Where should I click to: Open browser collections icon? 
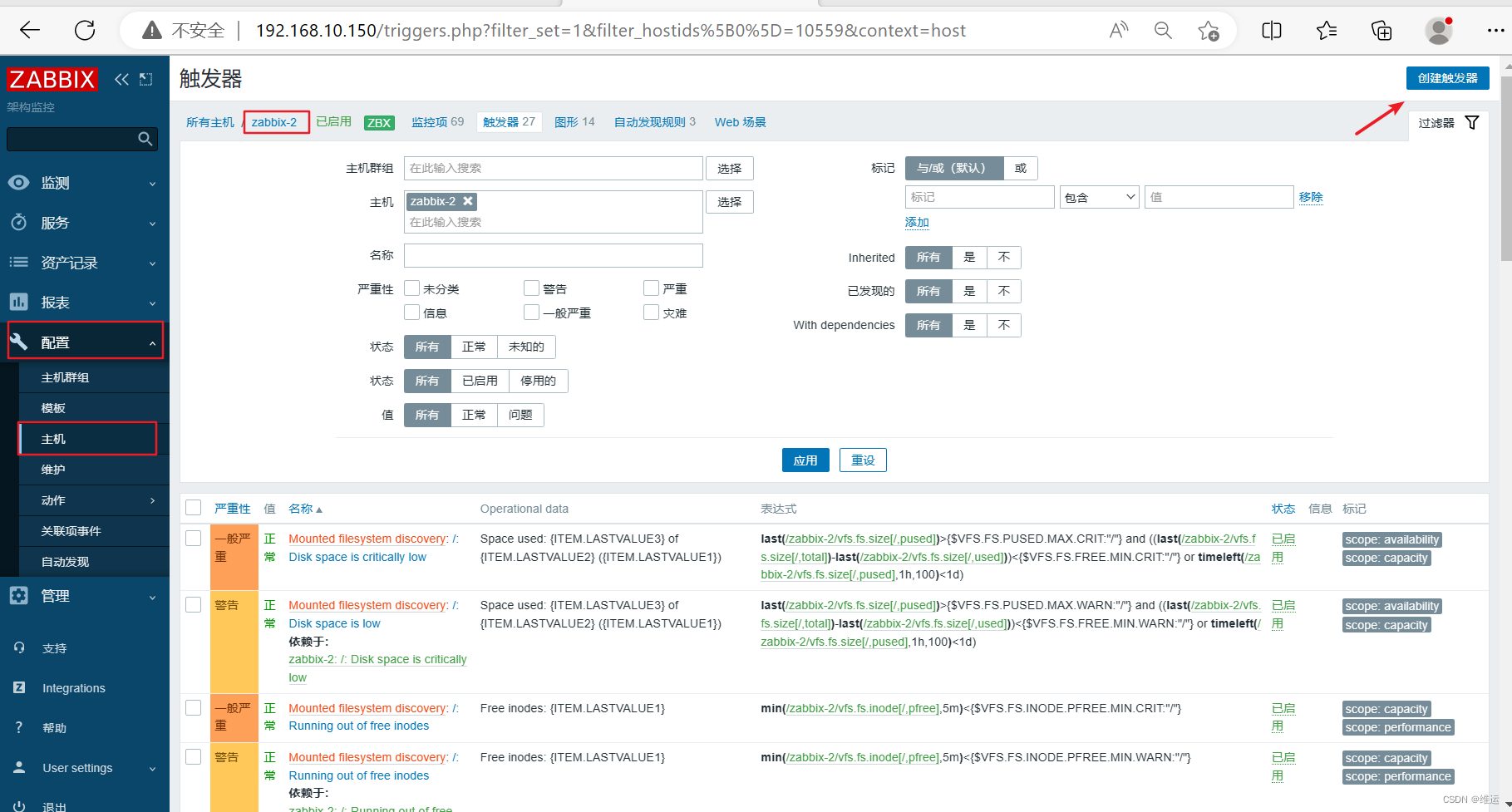pos(1381,31)
